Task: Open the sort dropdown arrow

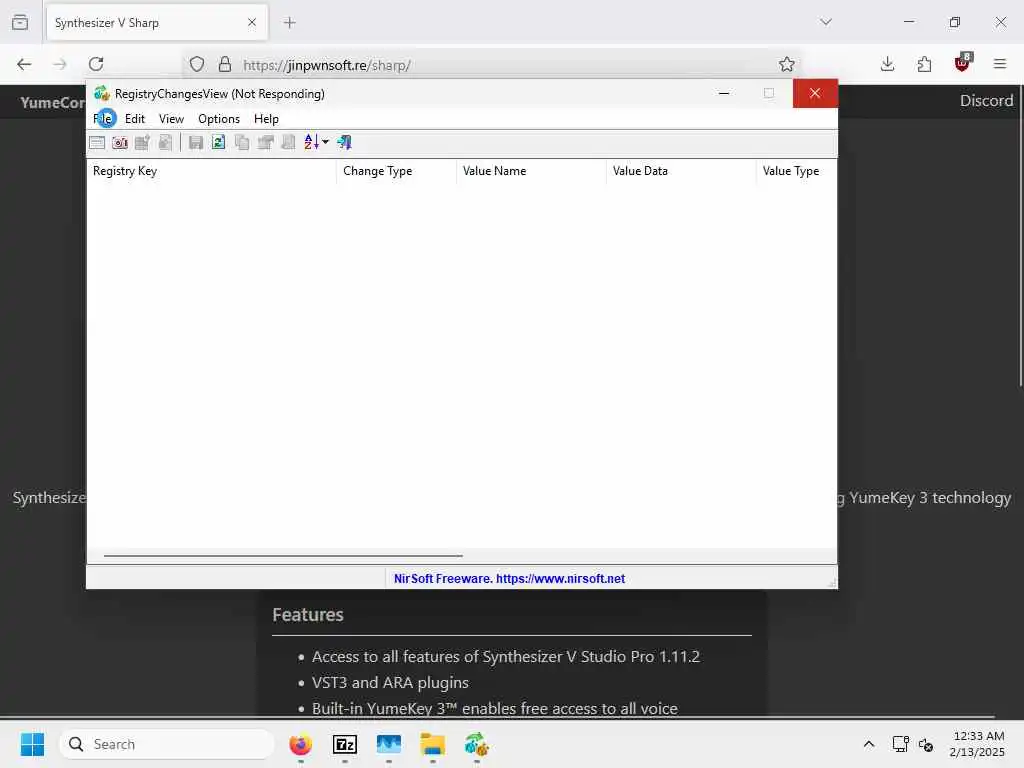Action: (x=325, y=142)
